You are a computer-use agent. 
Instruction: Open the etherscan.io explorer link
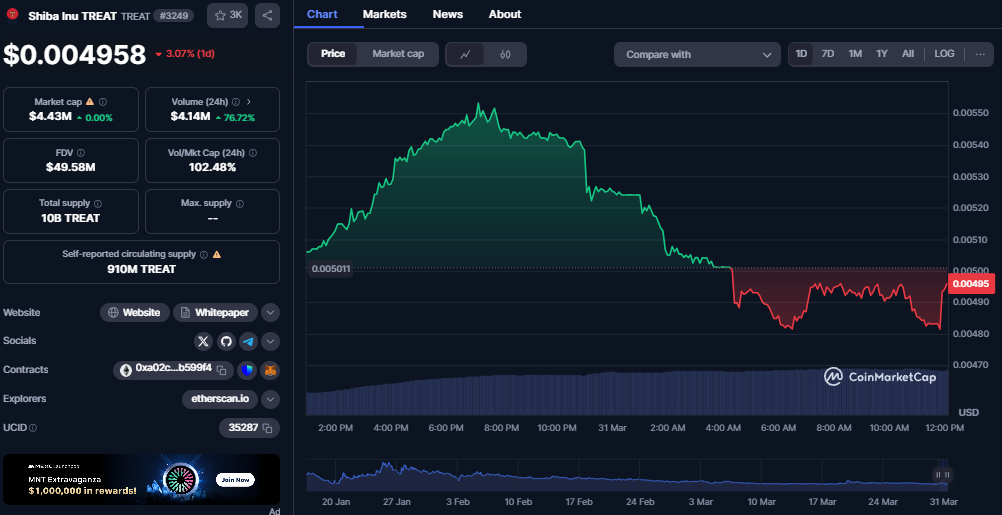click(x=220, y=399)
